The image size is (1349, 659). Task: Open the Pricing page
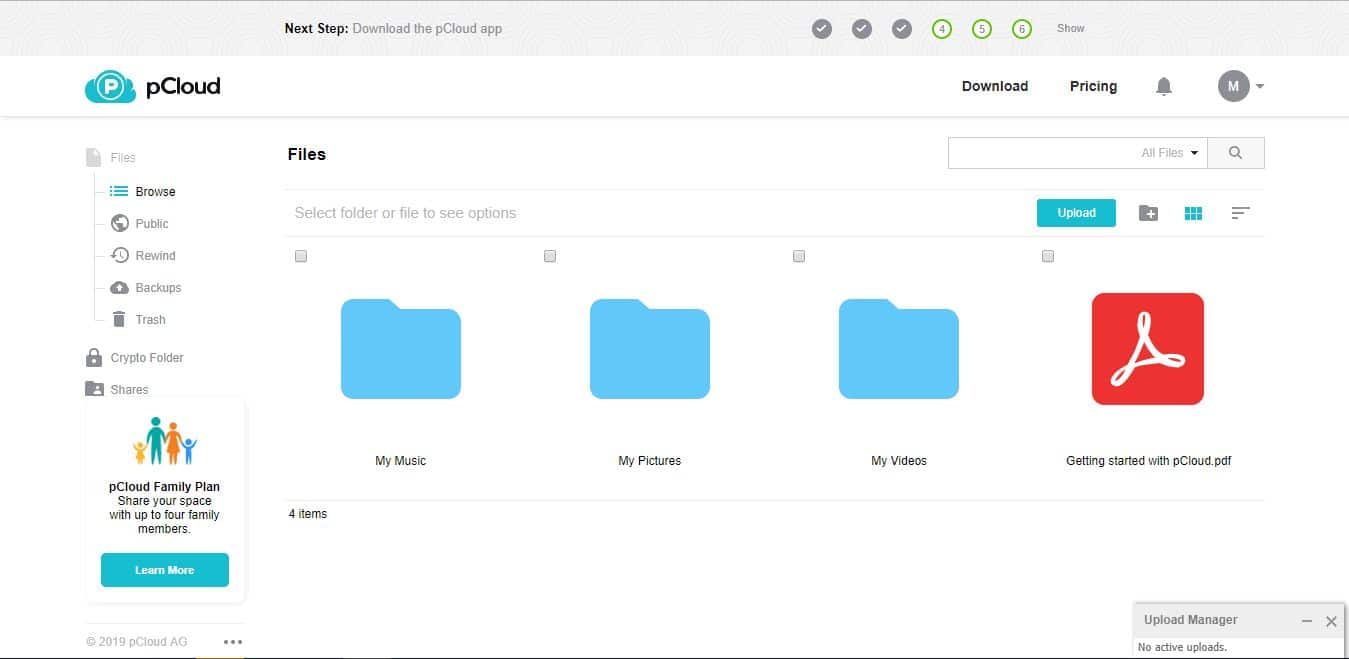click(x=1093, y=86)
